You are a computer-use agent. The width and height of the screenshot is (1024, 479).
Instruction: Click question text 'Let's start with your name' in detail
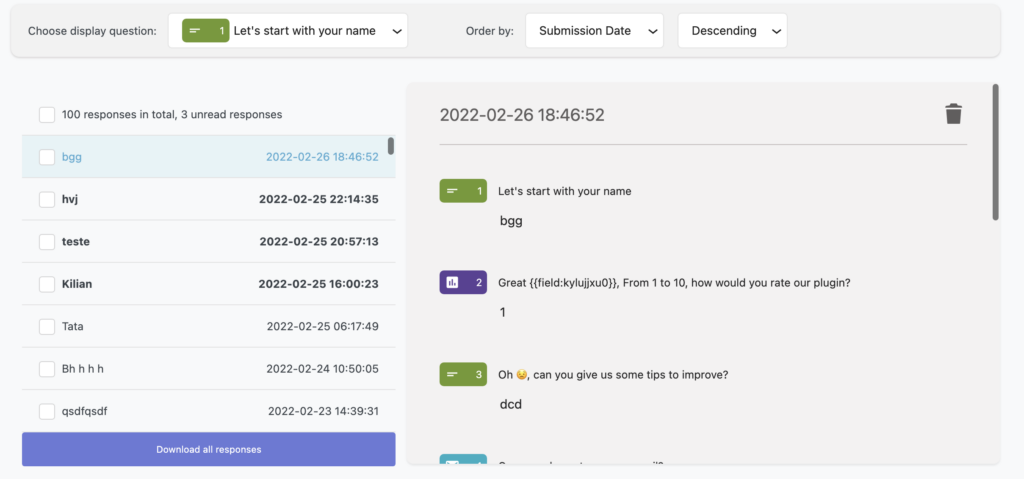[564, 191]
